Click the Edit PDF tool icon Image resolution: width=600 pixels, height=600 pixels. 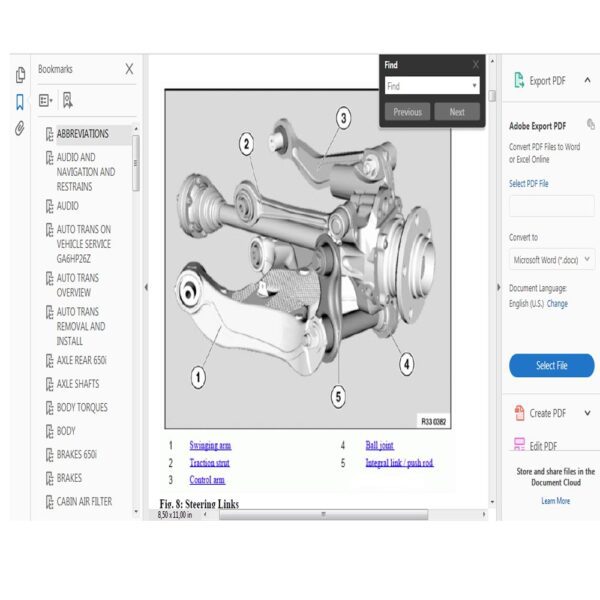coord(519,445)
